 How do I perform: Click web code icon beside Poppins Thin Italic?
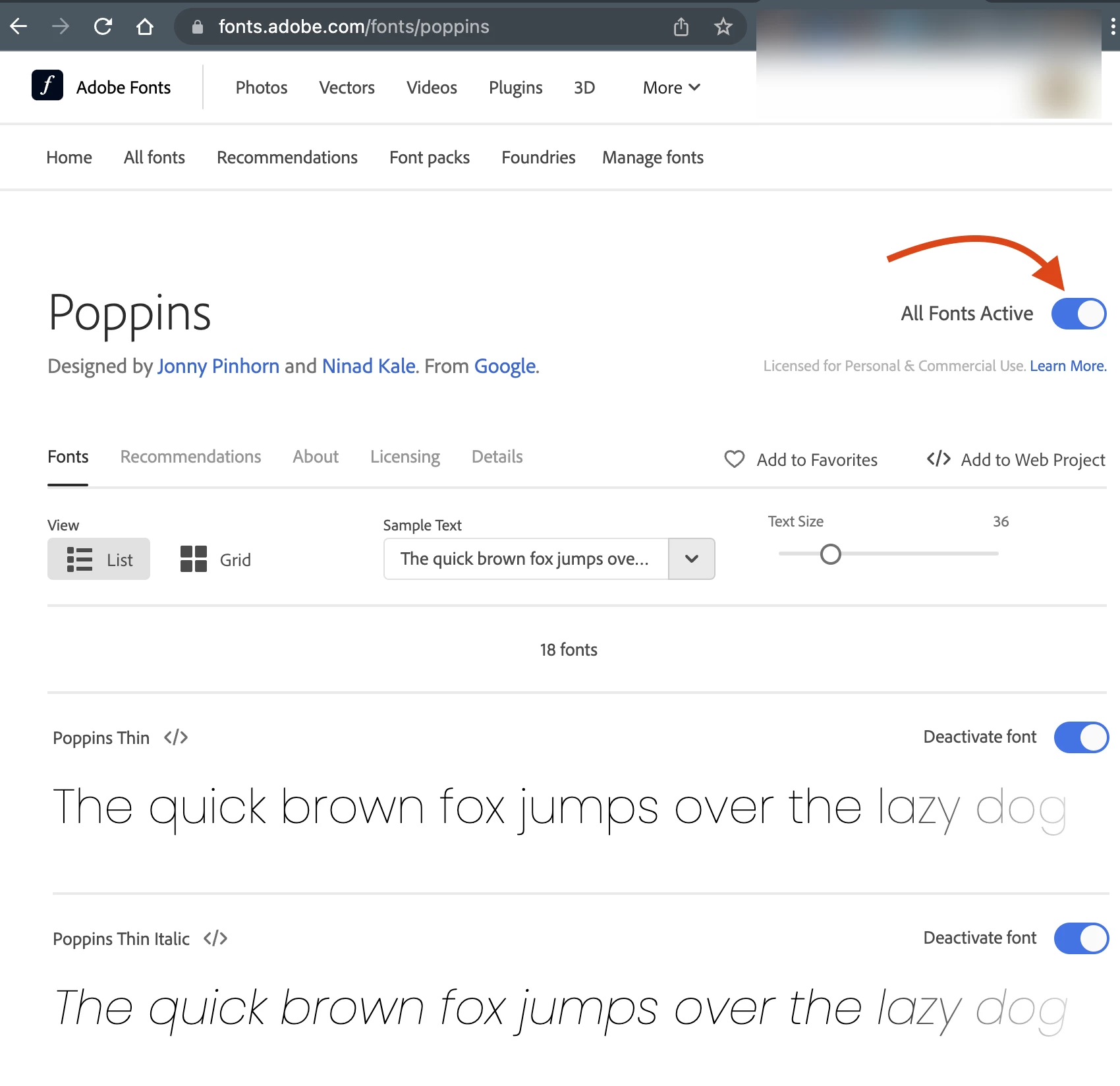(x=215, y=938)
